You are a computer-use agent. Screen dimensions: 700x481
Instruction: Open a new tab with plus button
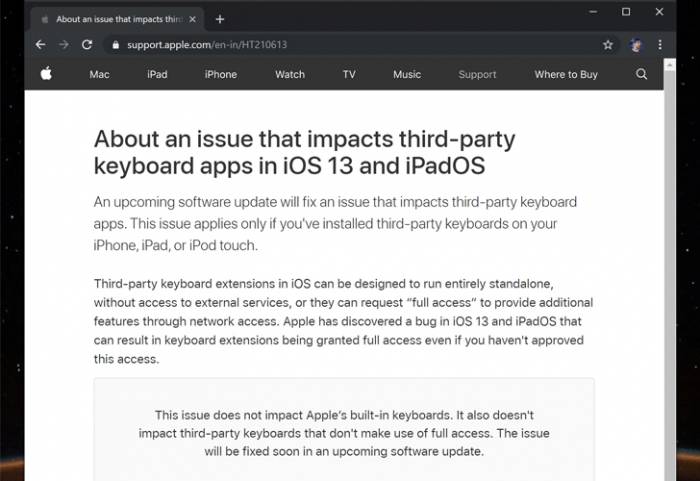coord(220,19)
